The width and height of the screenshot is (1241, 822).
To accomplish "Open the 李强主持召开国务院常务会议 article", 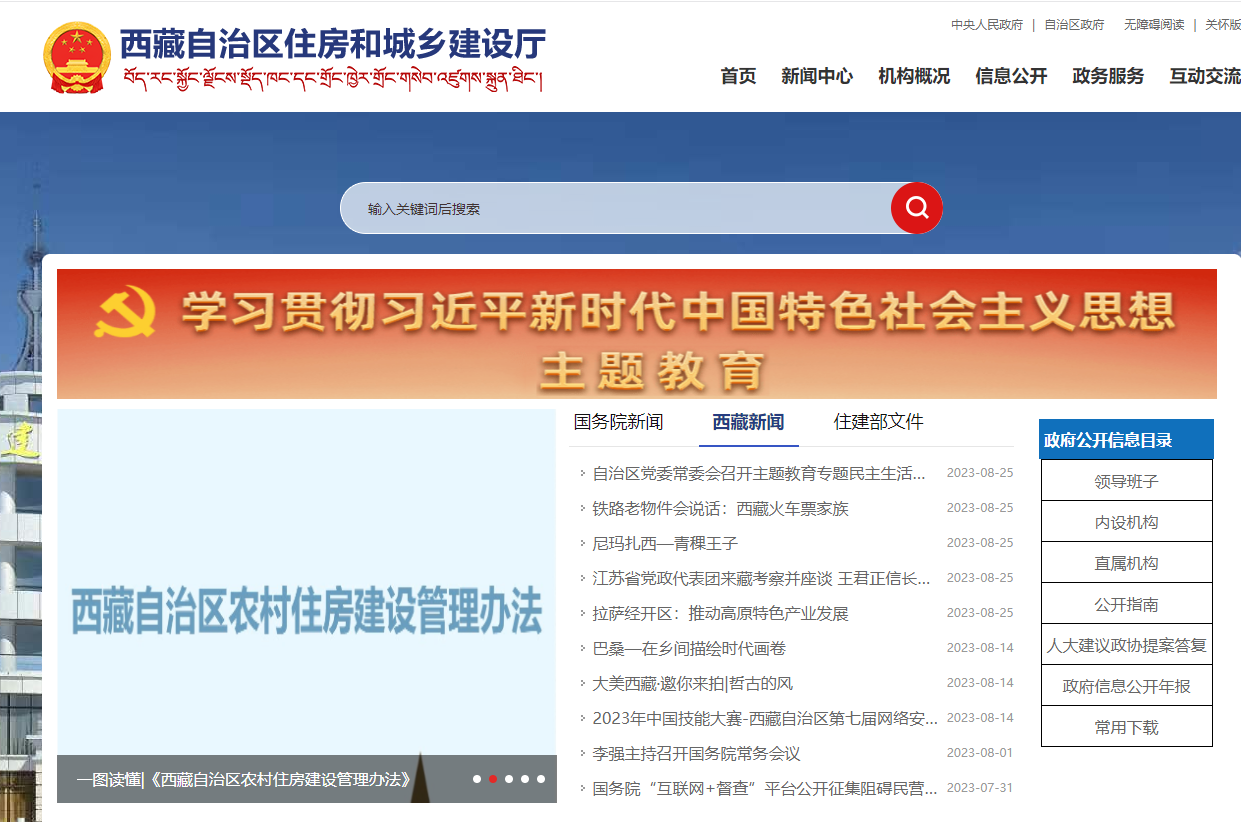I will 696,753.
